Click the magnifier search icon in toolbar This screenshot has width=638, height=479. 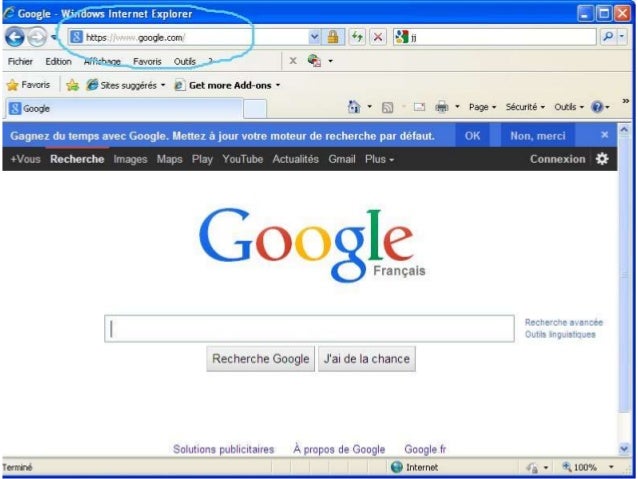pos(608,37)
